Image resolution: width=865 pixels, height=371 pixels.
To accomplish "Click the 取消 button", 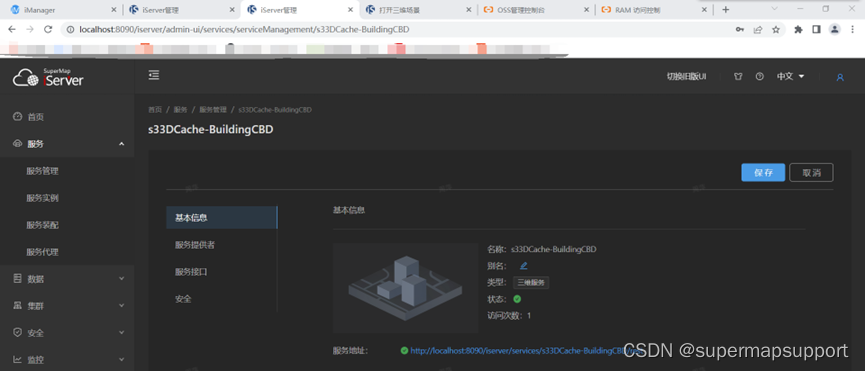I will [811, 173].
